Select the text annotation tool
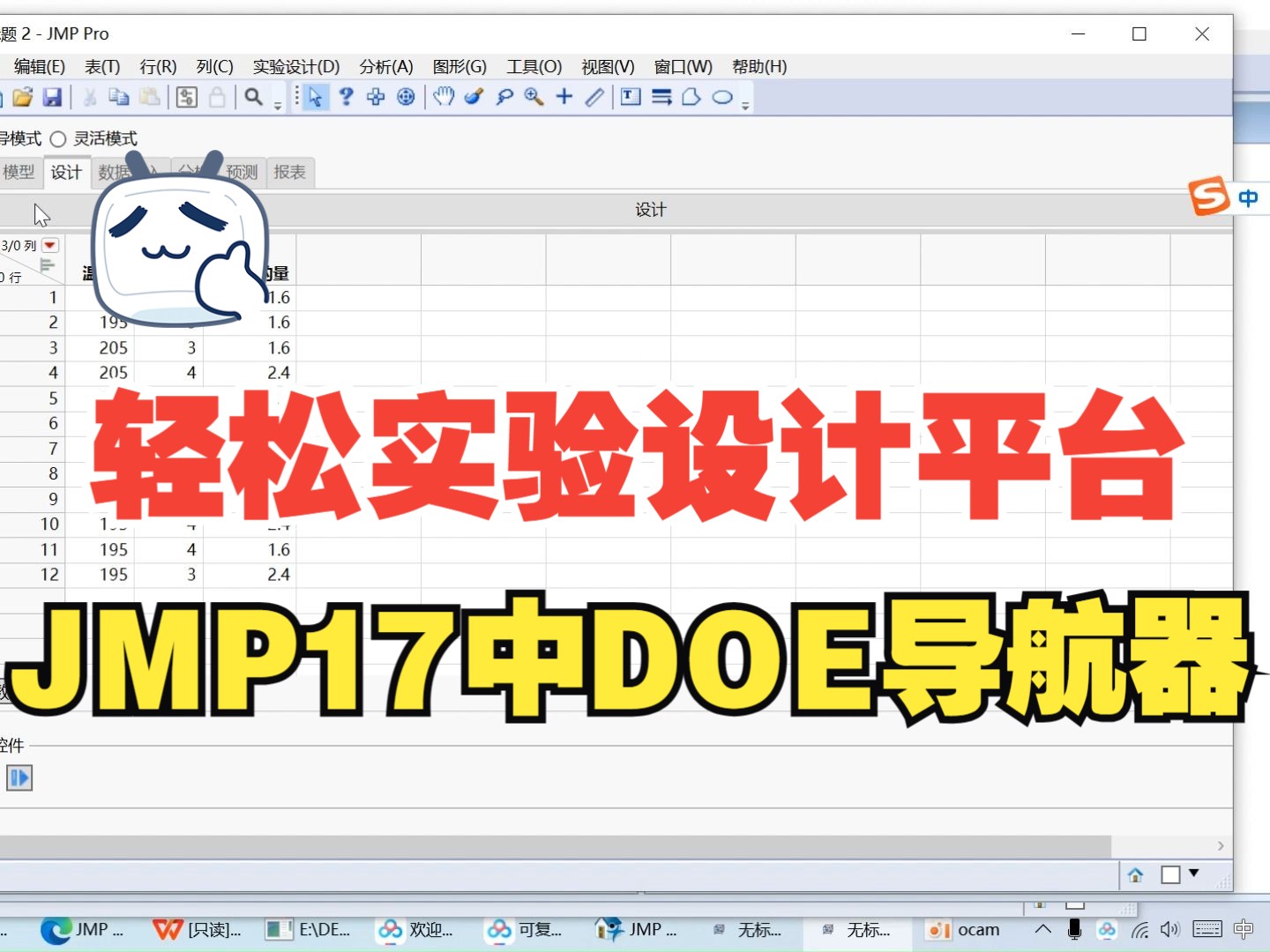This screenshot has height=952, width=1270. pos(631,97)
